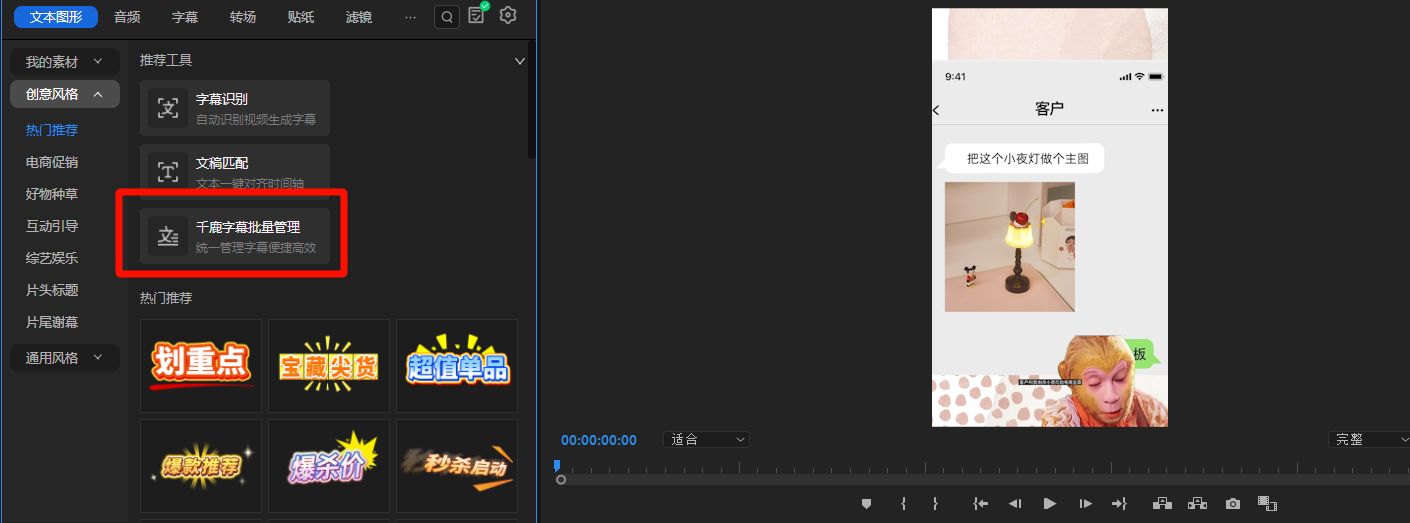Choose the 划重点 text template
The width and height of the screenshot is (1410, 523).
click(x=201, y=366)
